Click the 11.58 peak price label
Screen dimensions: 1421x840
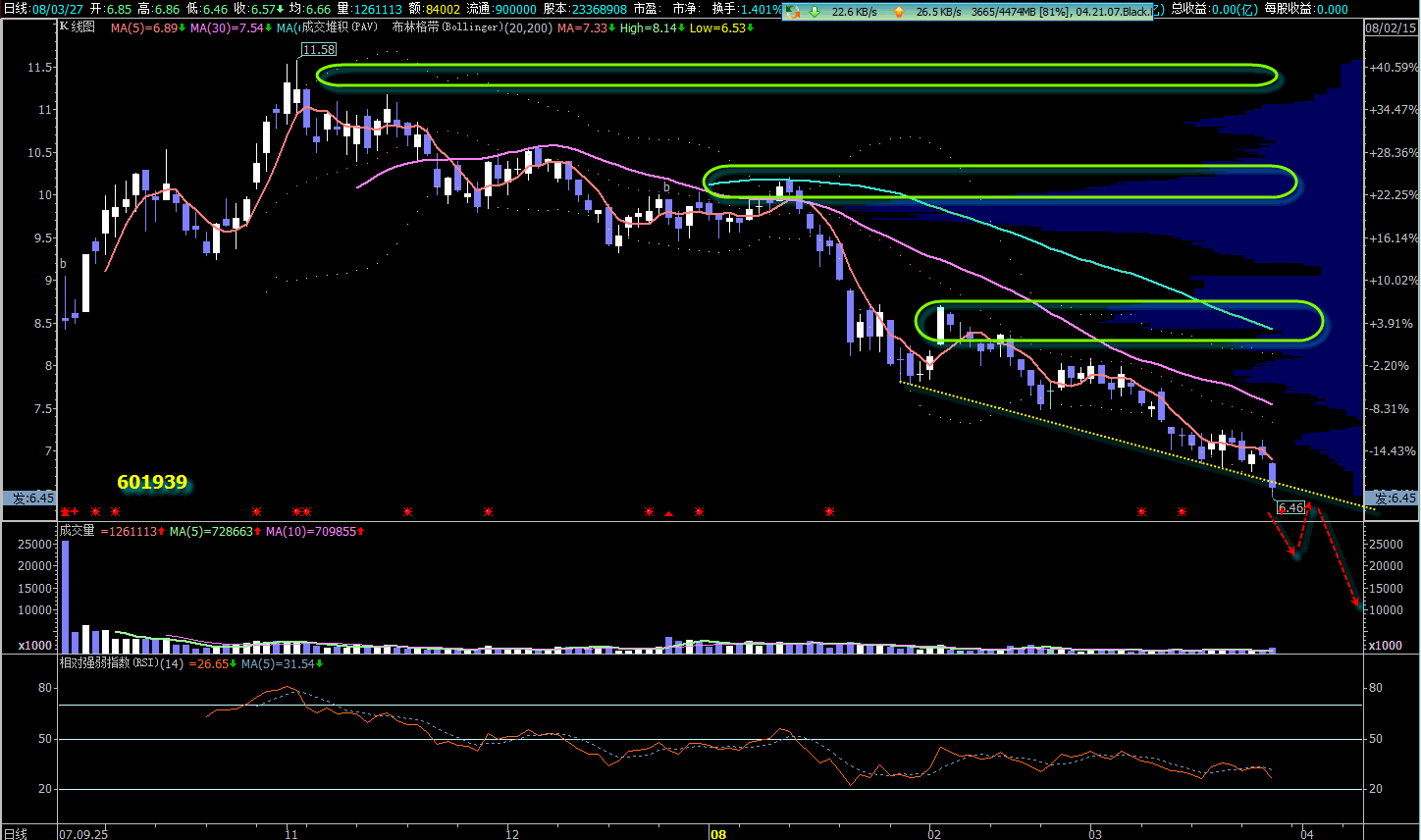point(318,49)
